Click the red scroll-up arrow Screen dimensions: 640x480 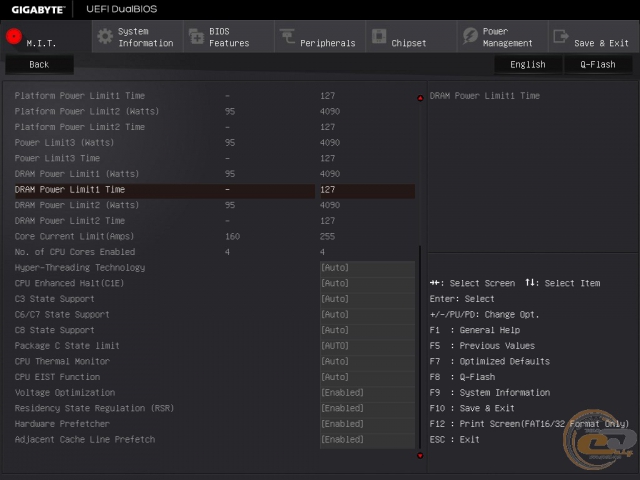(x=420, y=98)
